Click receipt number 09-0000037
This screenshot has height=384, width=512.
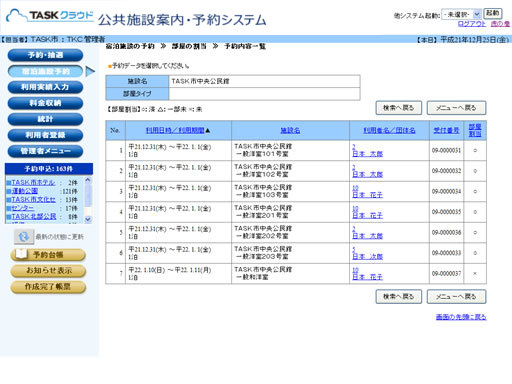(x=446, y=274)
